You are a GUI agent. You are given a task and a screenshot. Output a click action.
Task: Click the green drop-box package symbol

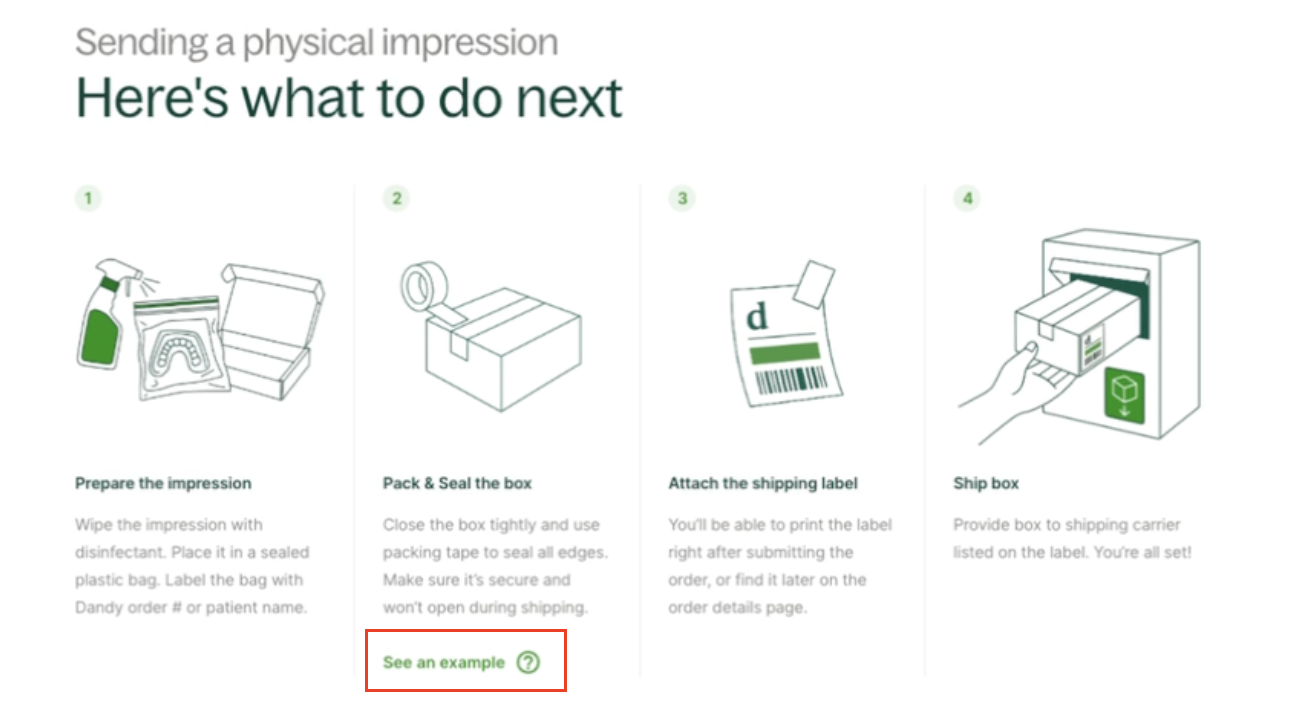[1123, 395]
